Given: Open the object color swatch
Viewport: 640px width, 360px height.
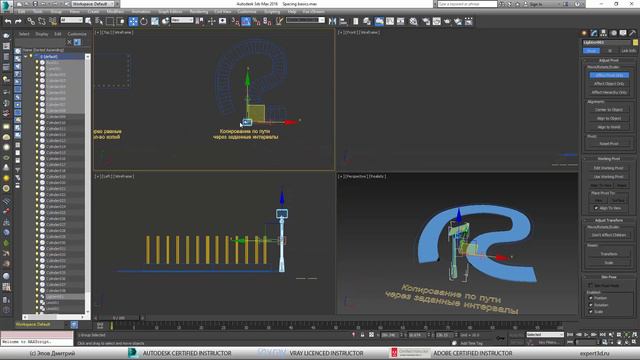Looking at the screenshot, I should [x=635, y=42].
